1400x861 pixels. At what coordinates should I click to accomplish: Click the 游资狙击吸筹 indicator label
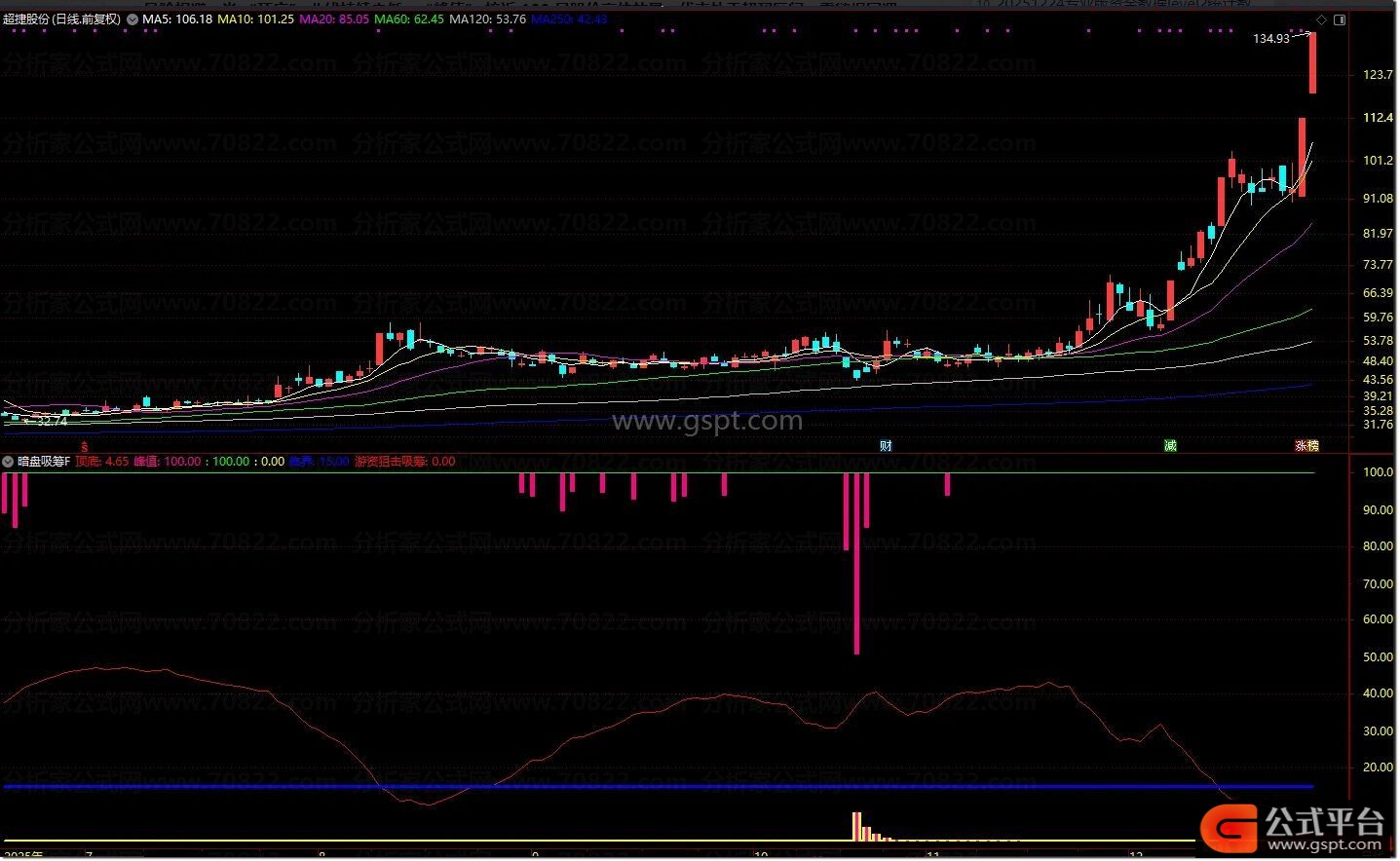coord(403,462)
